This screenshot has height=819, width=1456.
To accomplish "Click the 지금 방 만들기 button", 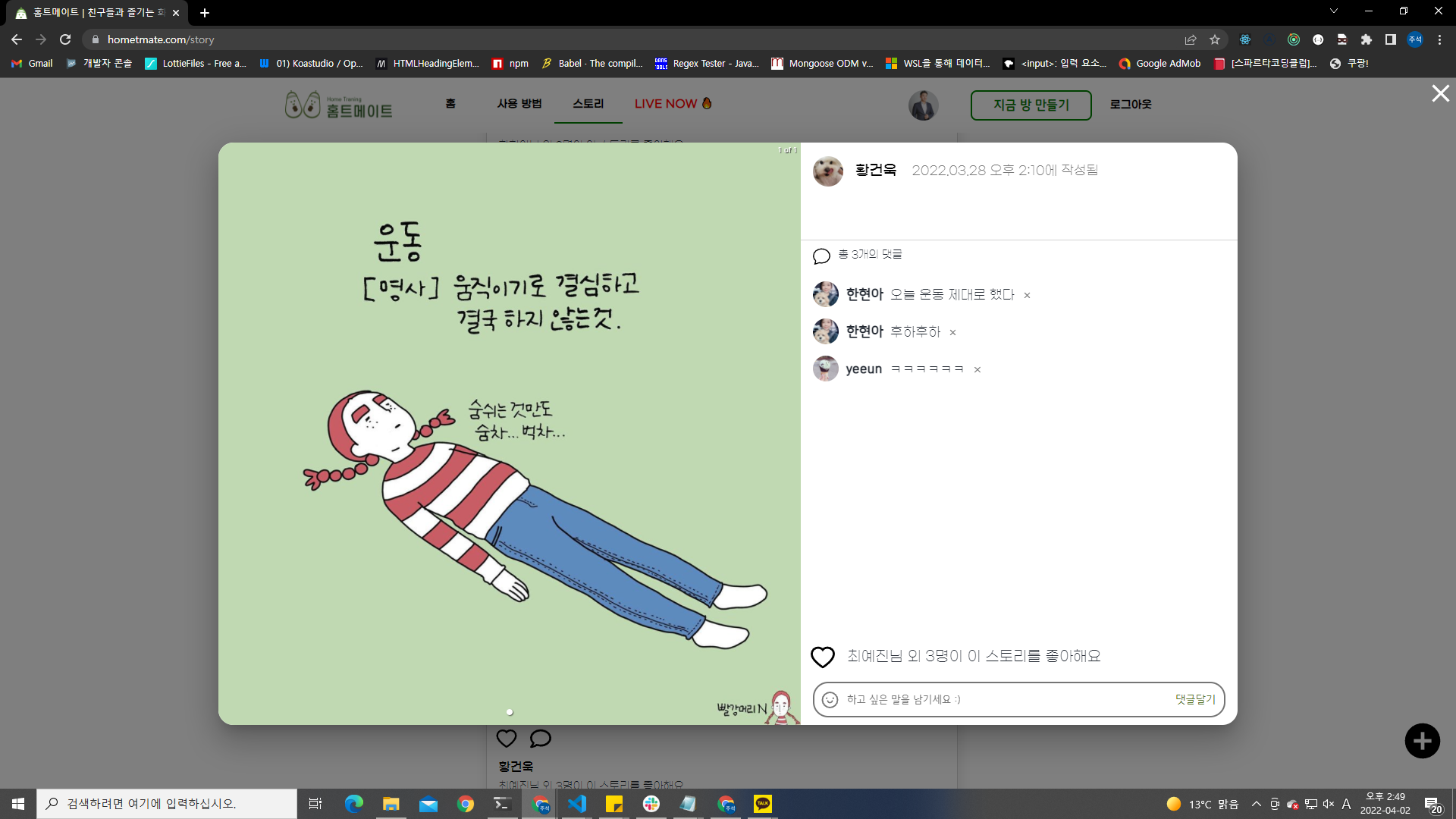I will click(1031, 105).
